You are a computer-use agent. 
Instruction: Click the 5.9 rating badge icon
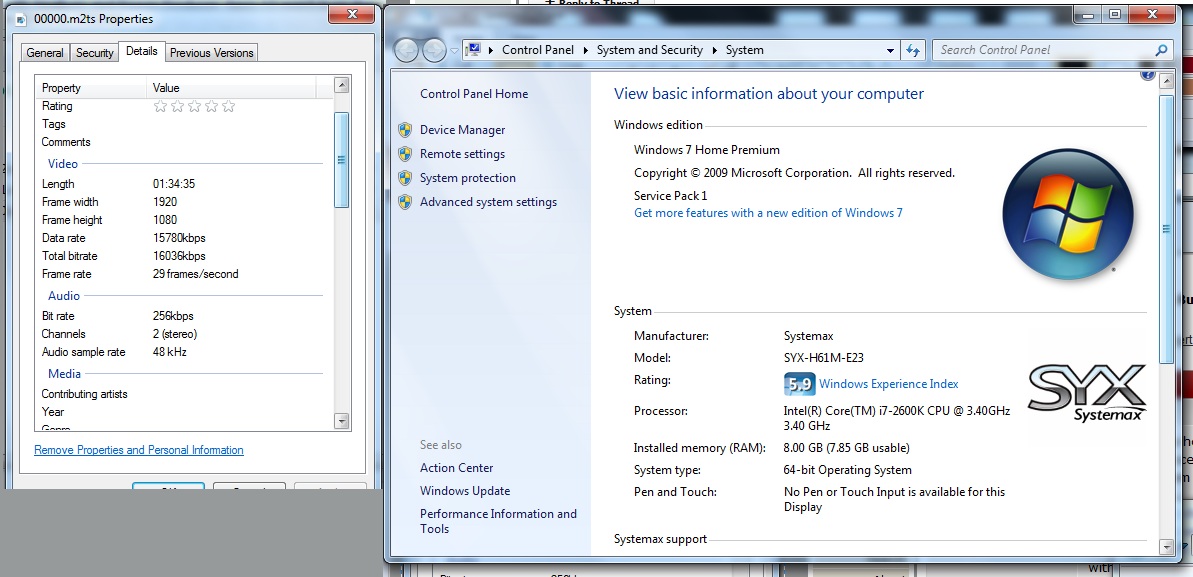pos(799,384)
